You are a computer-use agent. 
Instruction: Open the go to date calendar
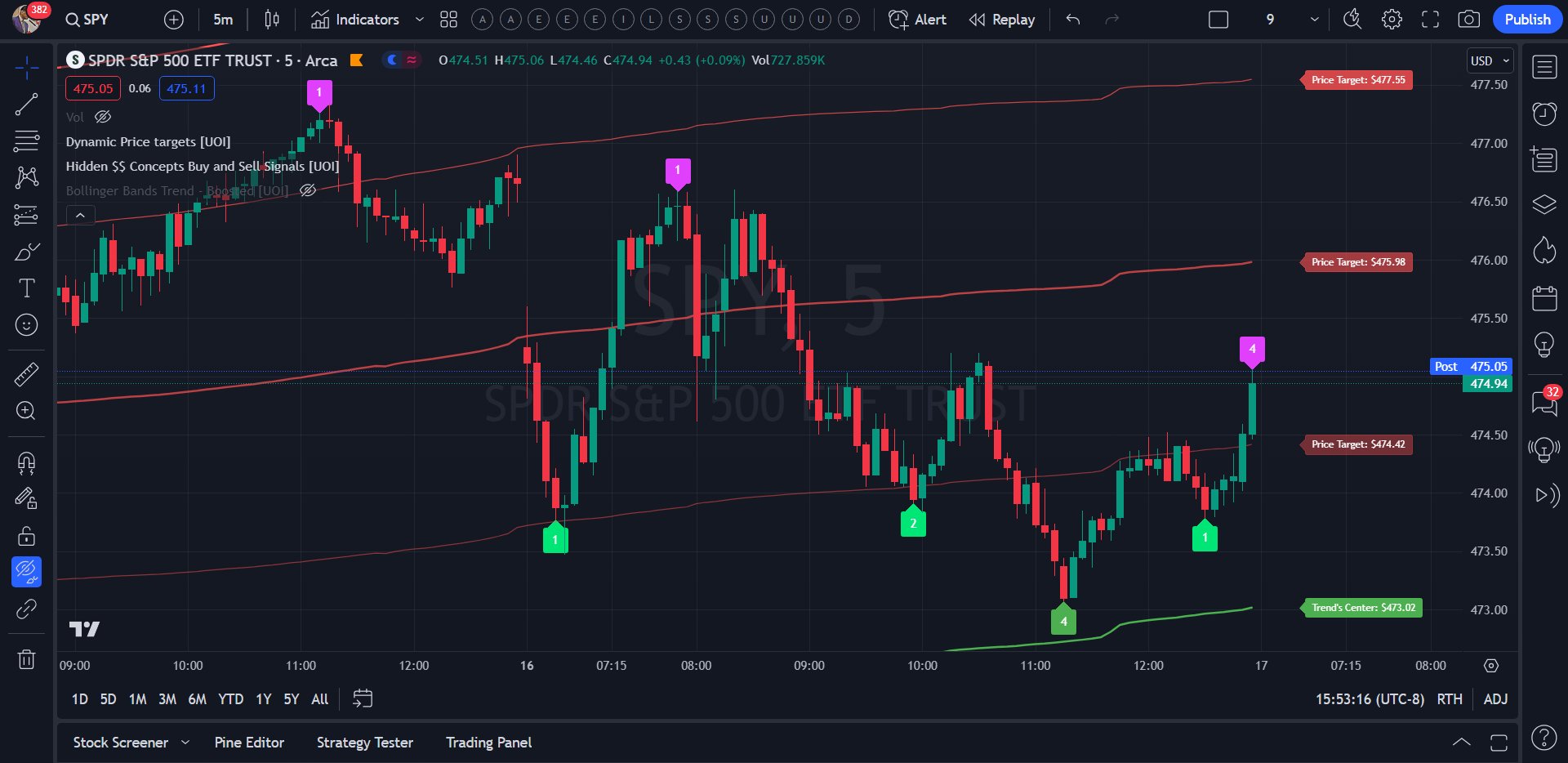[363, 698]
